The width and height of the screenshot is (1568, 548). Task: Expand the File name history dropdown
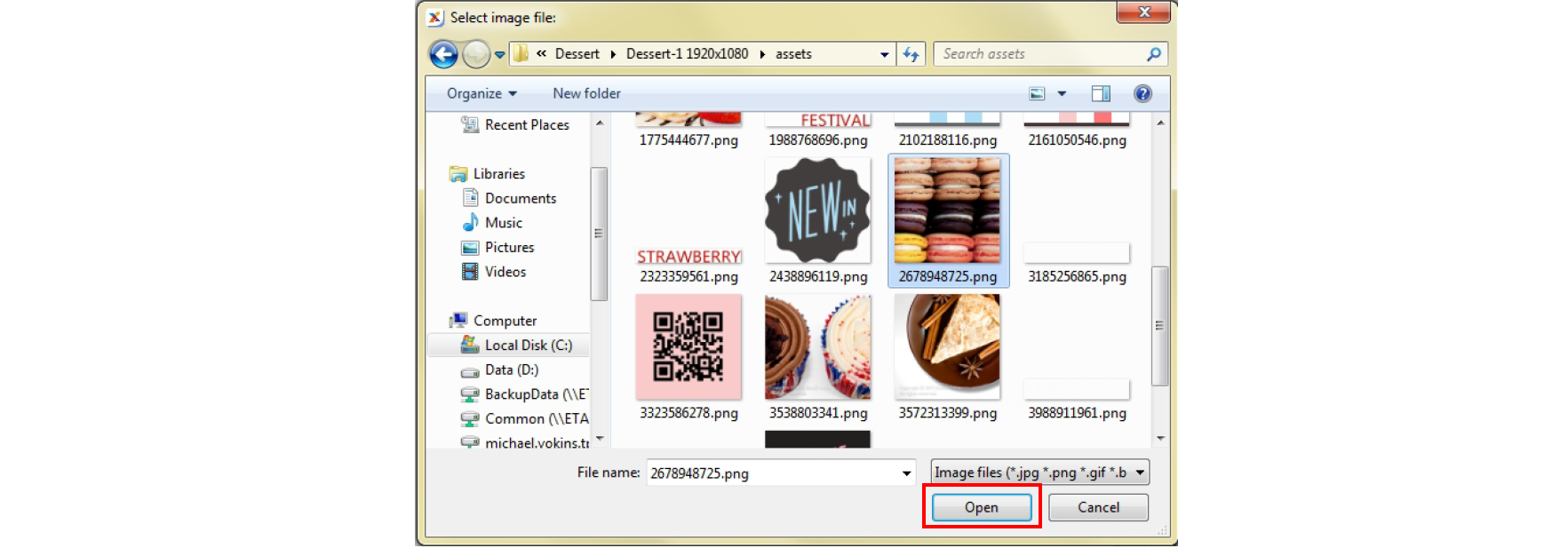[906, 473]
